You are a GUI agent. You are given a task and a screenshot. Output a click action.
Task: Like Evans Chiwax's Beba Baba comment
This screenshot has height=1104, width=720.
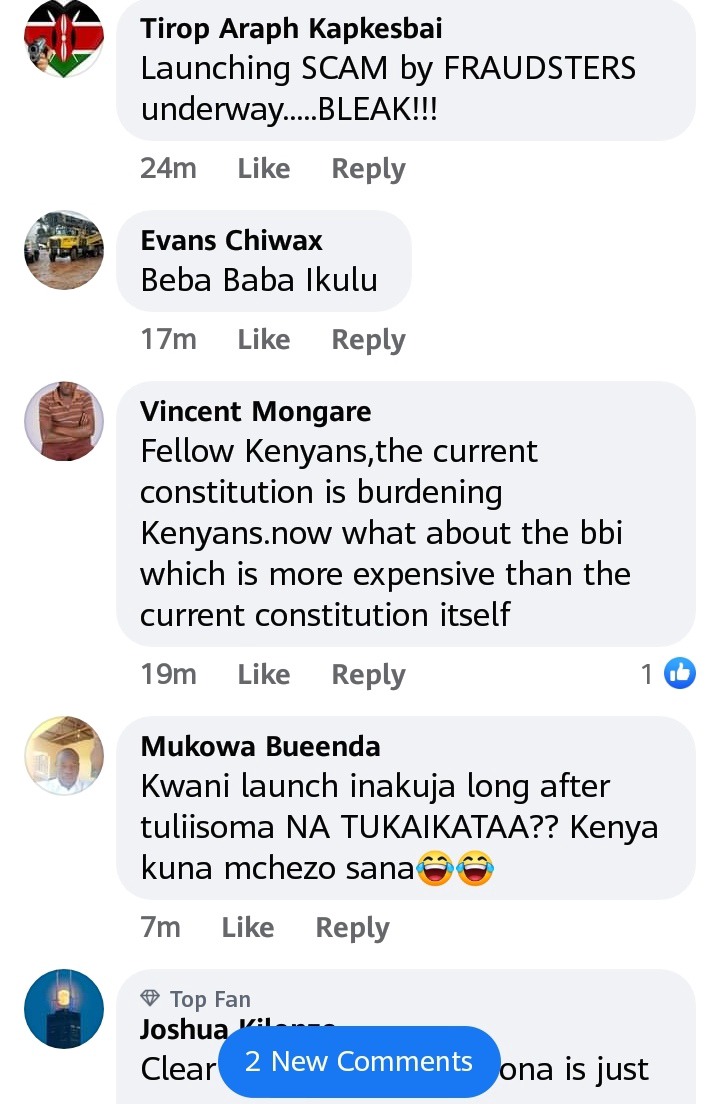coord(264,339)
